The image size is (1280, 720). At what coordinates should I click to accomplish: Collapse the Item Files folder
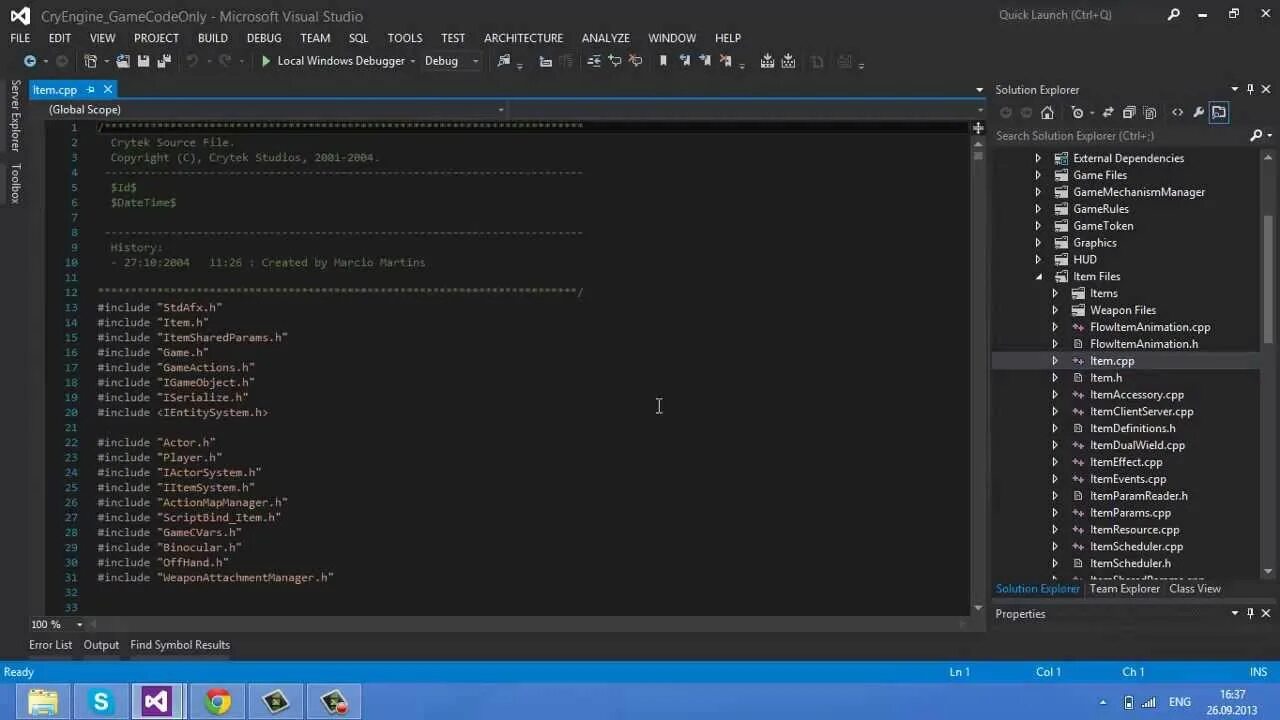coord(1038,277)
